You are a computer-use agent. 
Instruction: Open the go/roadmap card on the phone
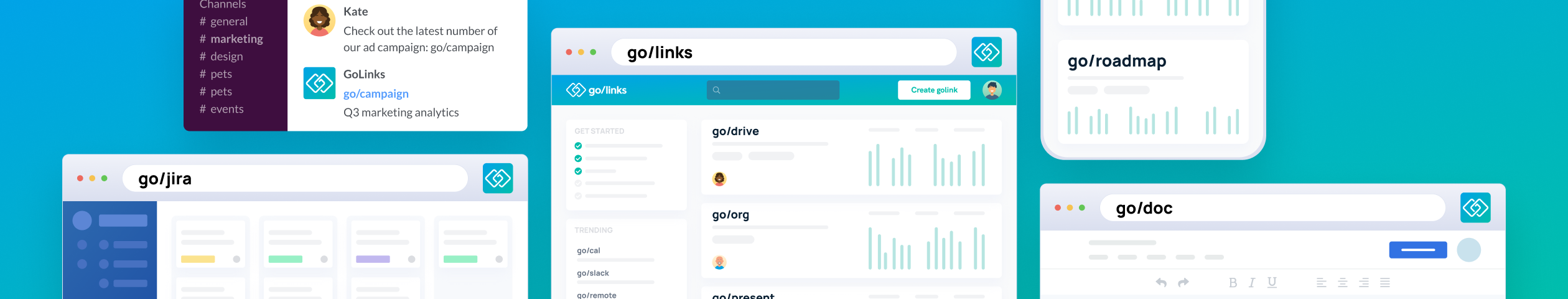click(1153, 92)
